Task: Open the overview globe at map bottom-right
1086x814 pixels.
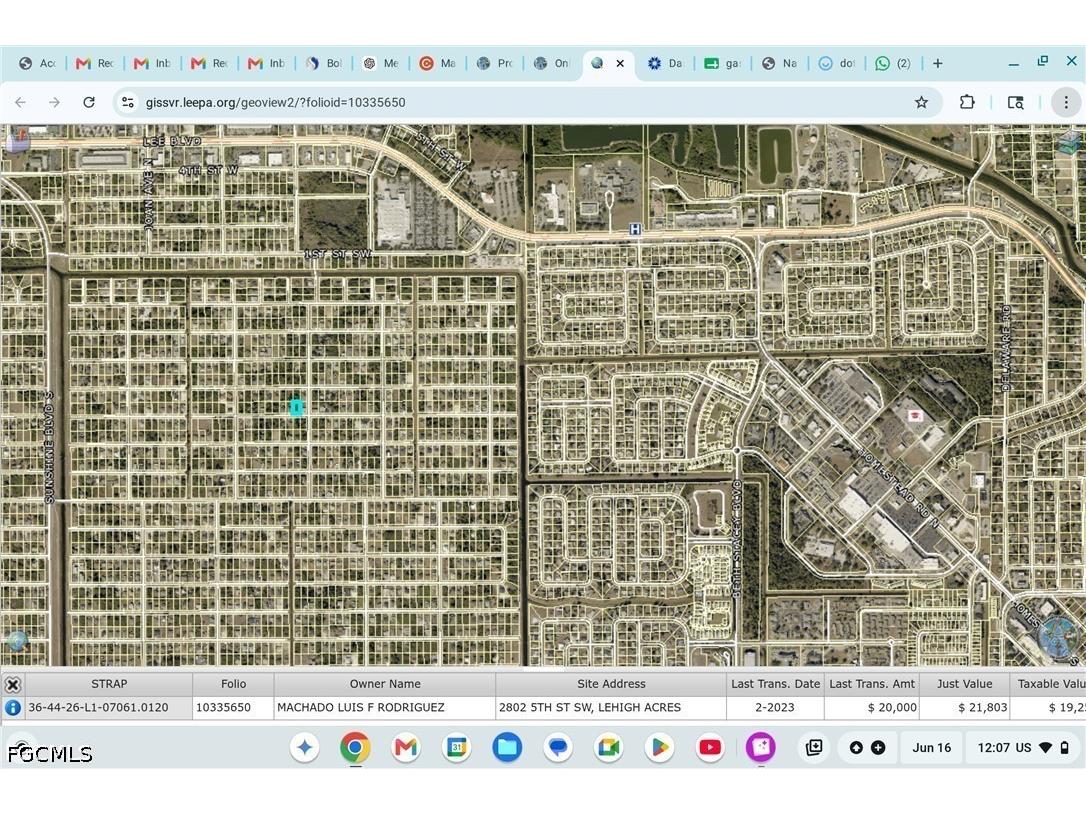Action: click(1059, 635)
